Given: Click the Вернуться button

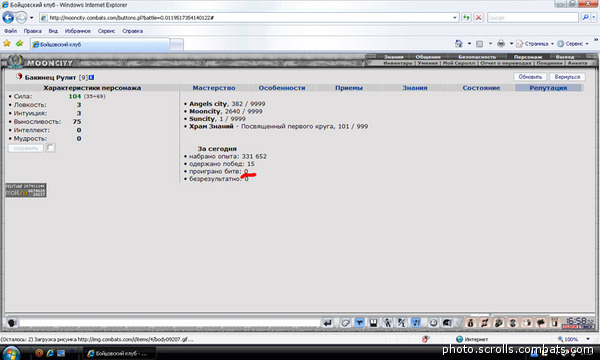Looking at the screenshot, I should [567, 77].
